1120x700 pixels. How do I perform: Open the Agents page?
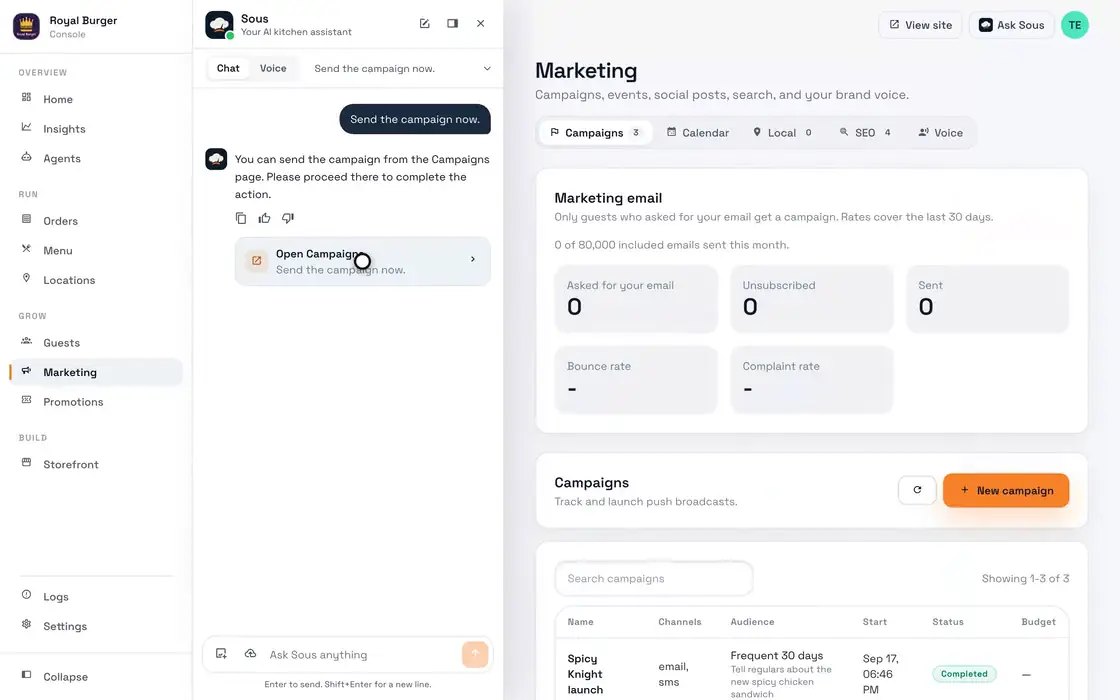click(96, 159)
